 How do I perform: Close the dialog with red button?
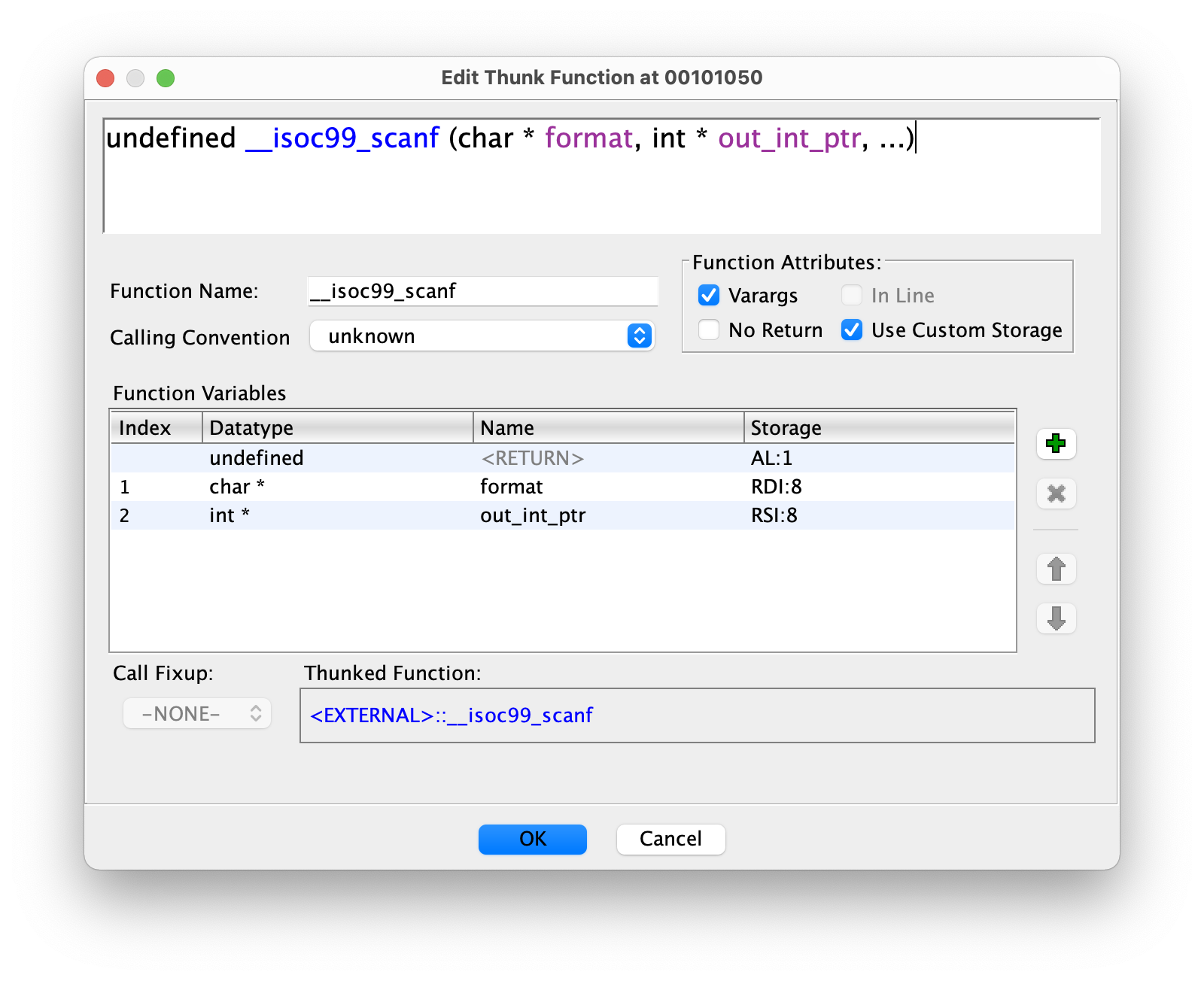click(106, 78)
